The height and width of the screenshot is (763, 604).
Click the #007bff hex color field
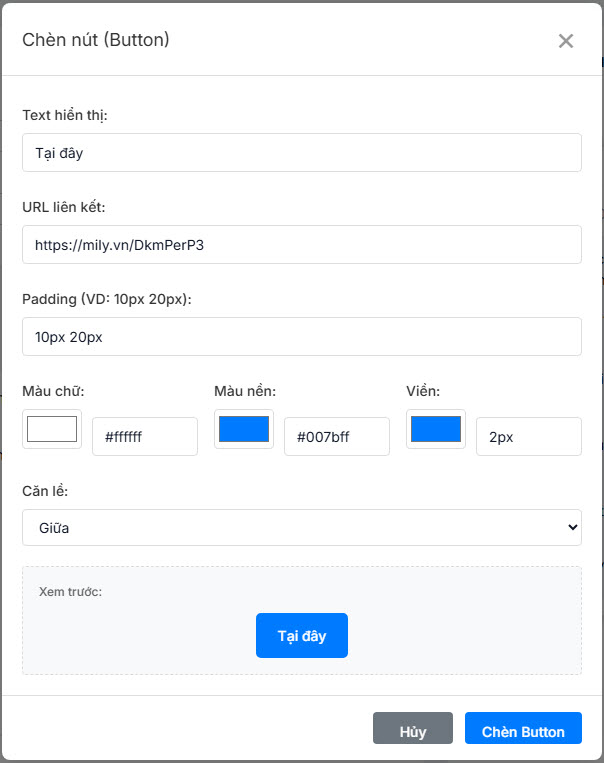(x=337, y=437)
